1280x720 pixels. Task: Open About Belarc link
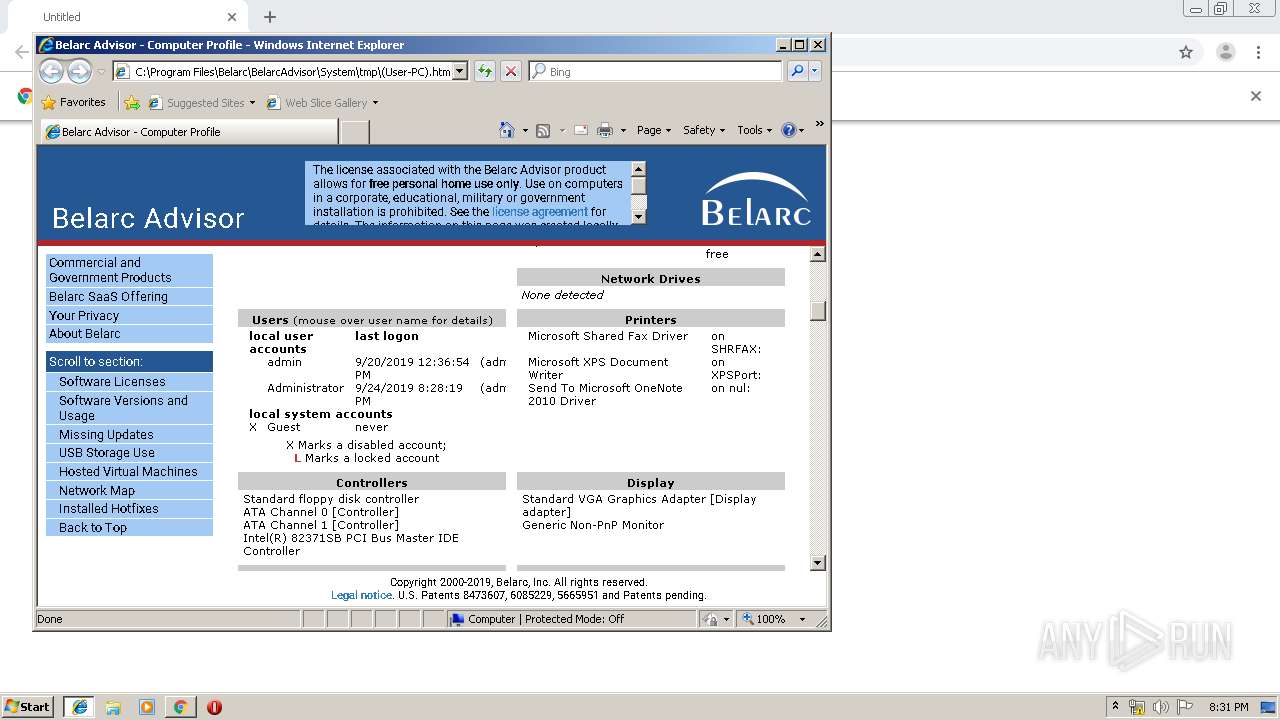tap(129, 334)
